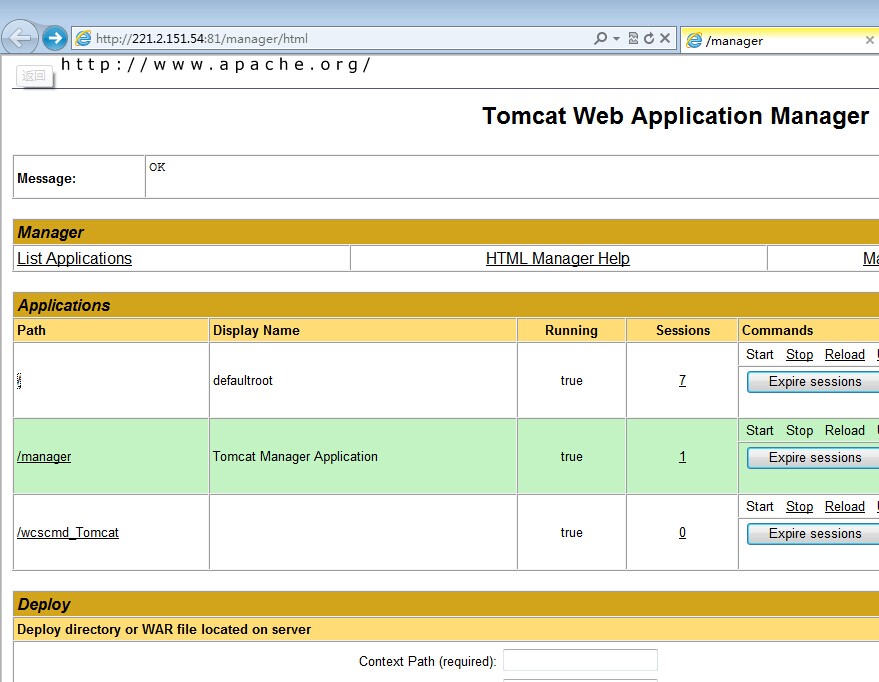Click inactive 'Start' text in /manager row

760,430
